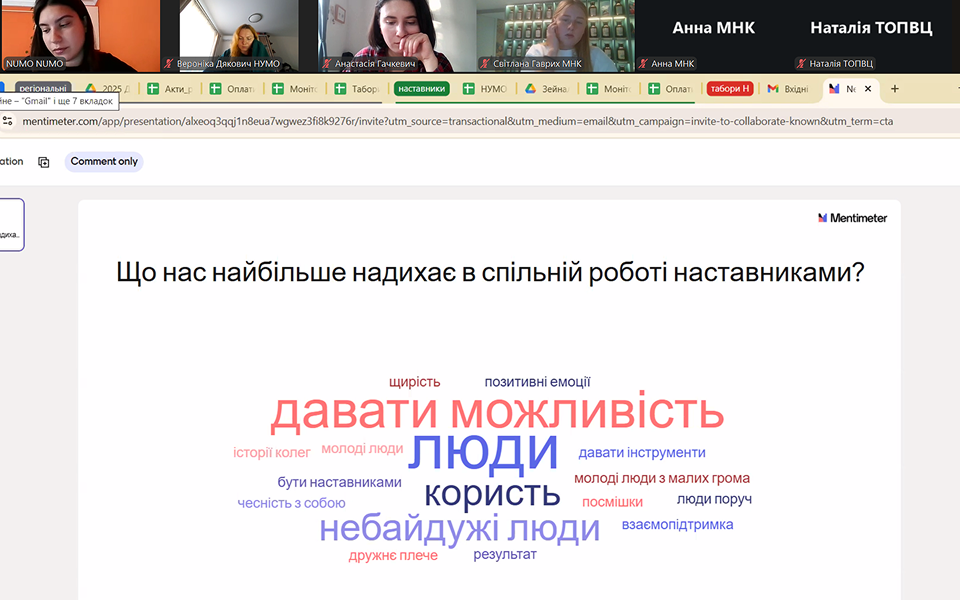Select Анастасія Гачкевич video tile
Image resolution: width=960 pixels, height=600 pixels.
coord(397,36)
